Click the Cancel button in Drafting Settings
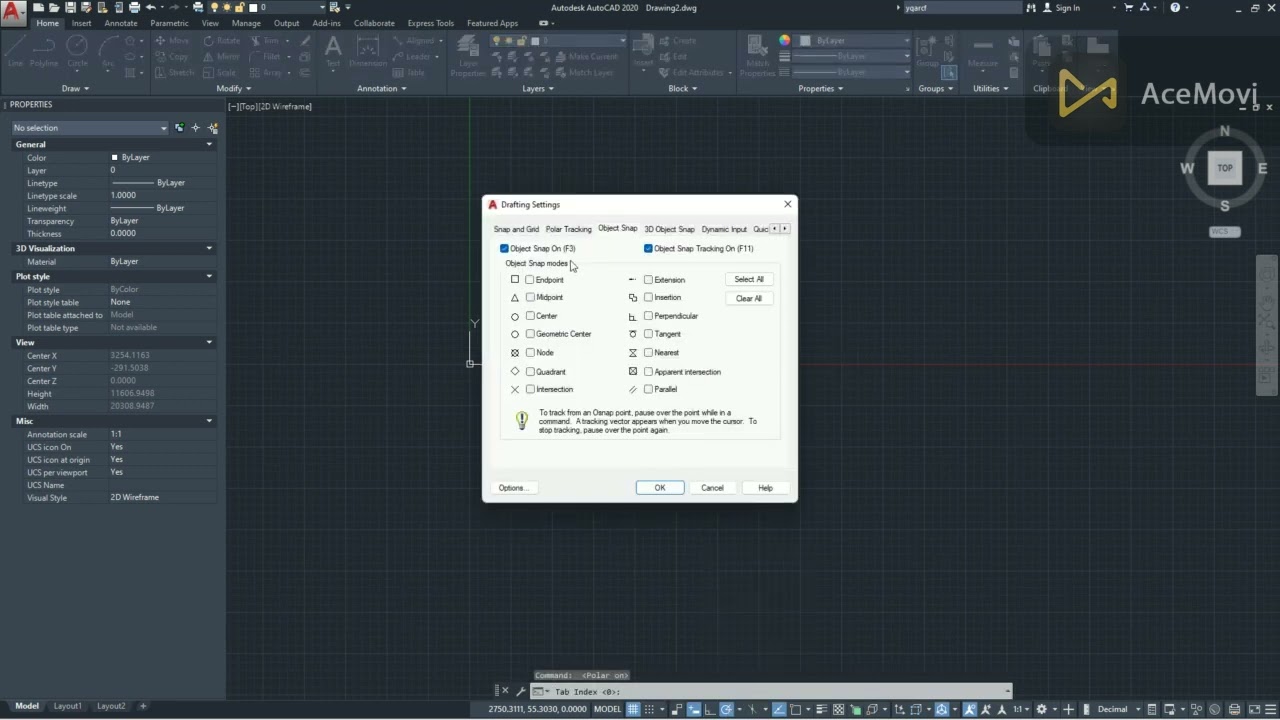Image resolution: width=1280 pixels, height=720 pixels. pyautogui.click(x=712, y=488)
